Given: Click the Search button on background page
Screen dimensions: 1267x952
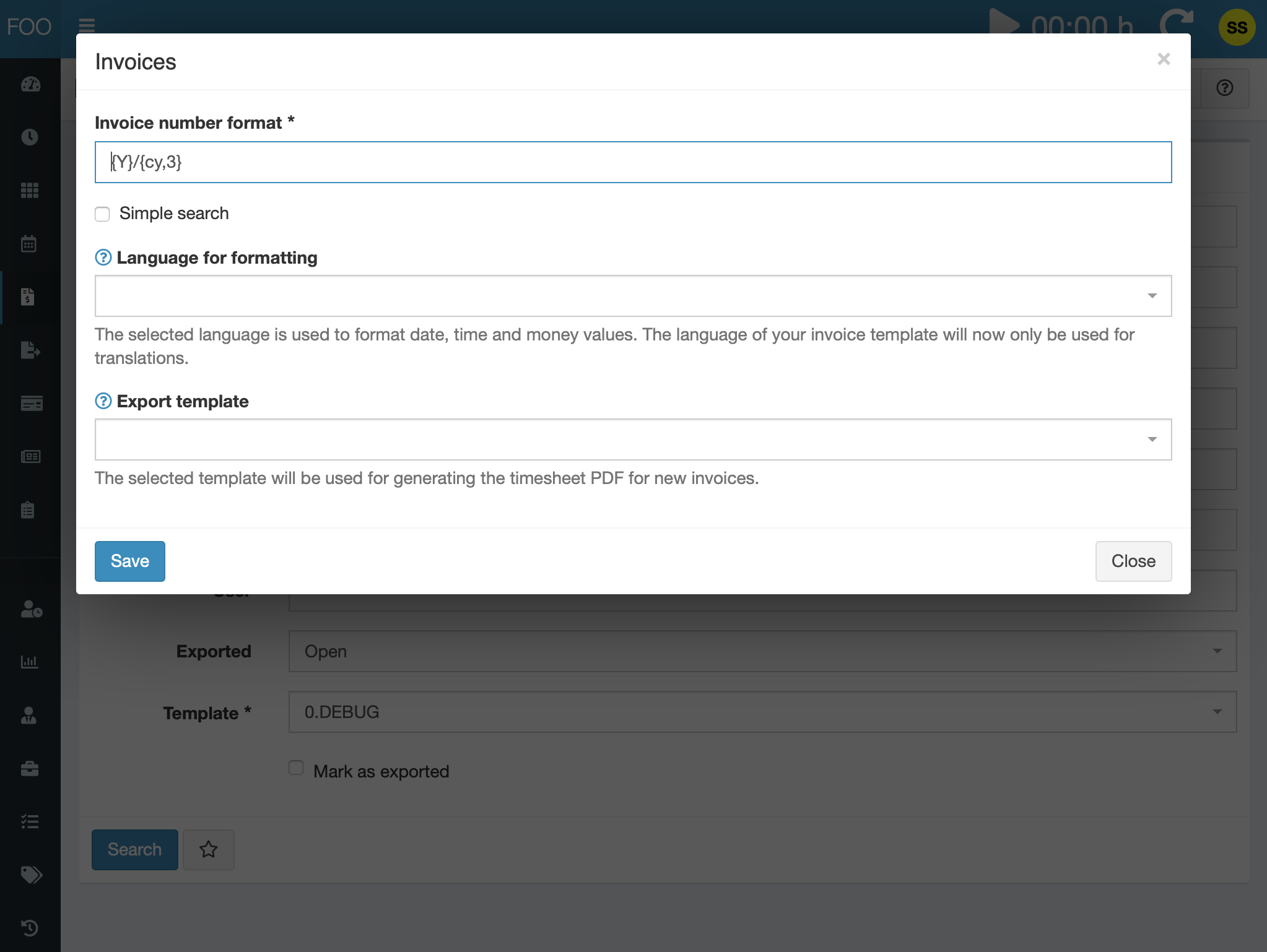Looking at the screenshot, I should 135,849.
